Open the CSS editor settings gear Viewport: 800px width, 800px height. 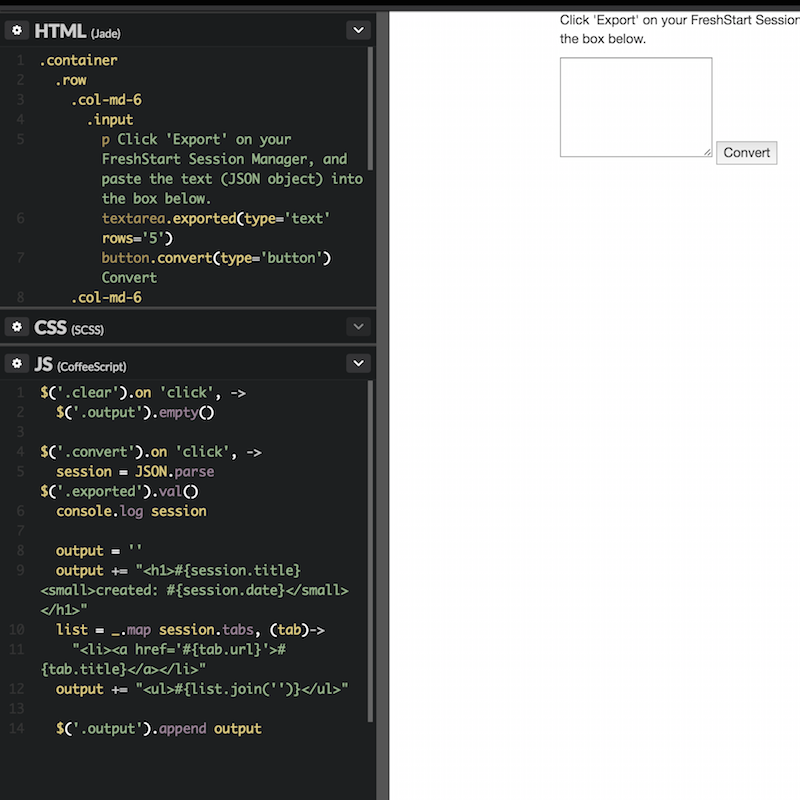pos(17,327)
